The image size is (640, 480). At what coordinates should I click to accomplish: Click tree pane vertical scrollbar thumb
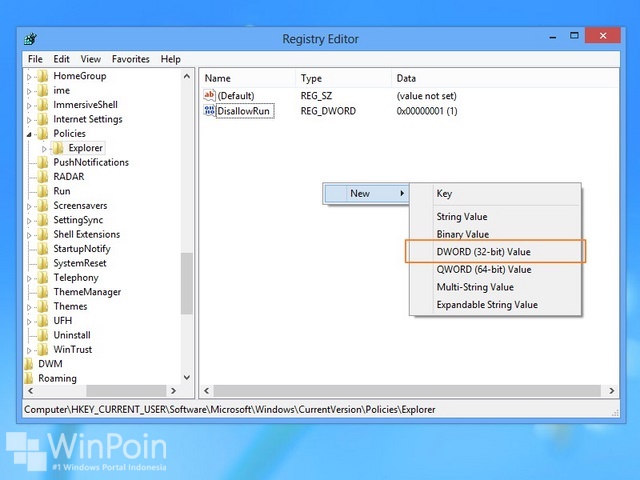tap(187, 283)
